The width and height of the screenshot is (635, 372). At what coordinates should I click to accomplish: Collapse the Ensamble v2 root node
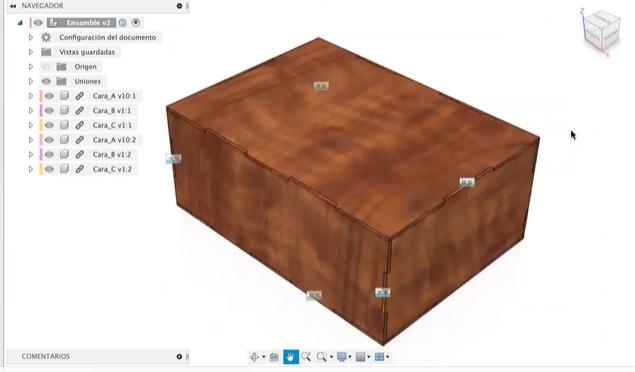click(x=20, y=23)
